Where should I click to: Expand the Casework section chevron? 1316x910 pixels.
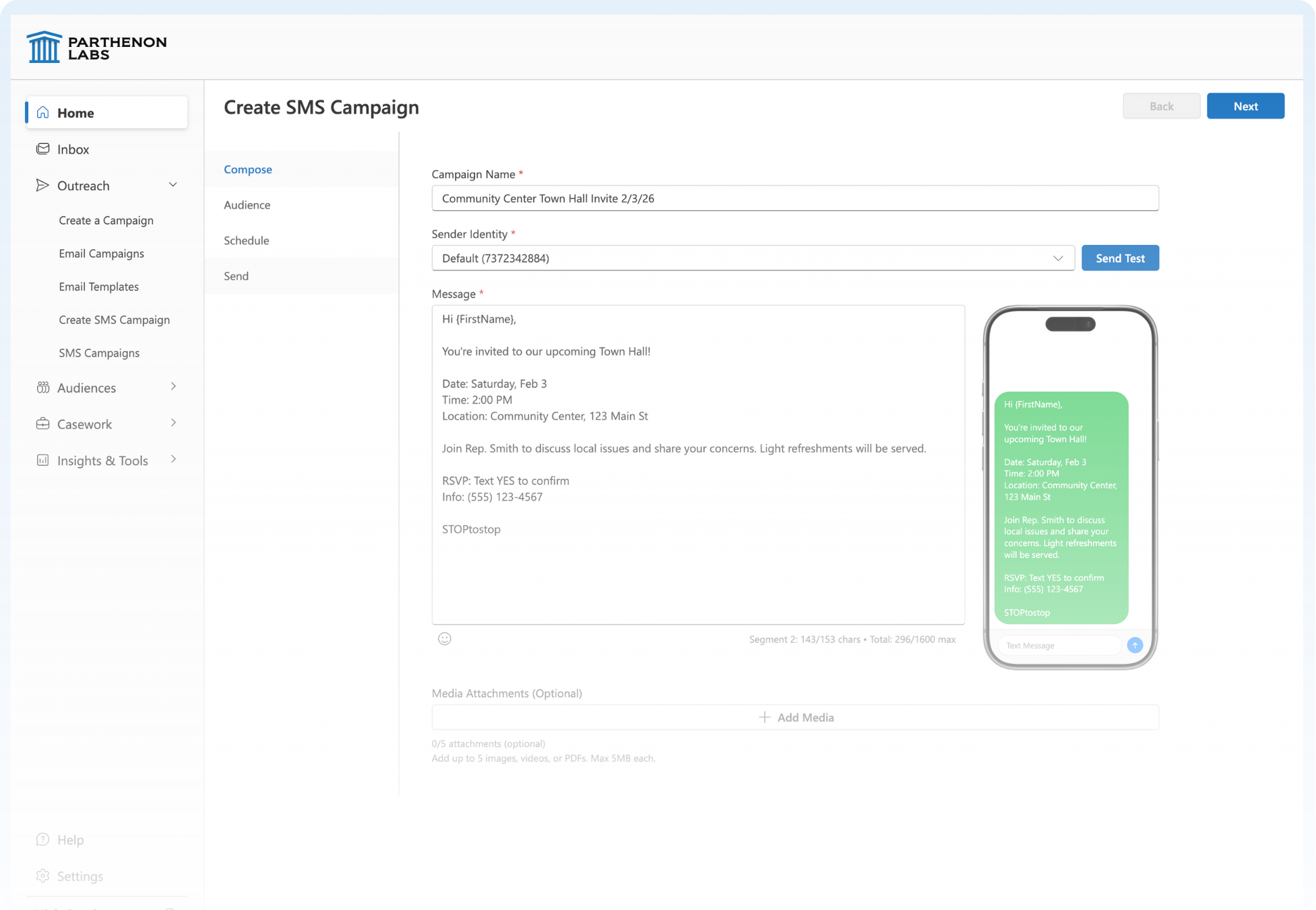click(x=173, y=423)
